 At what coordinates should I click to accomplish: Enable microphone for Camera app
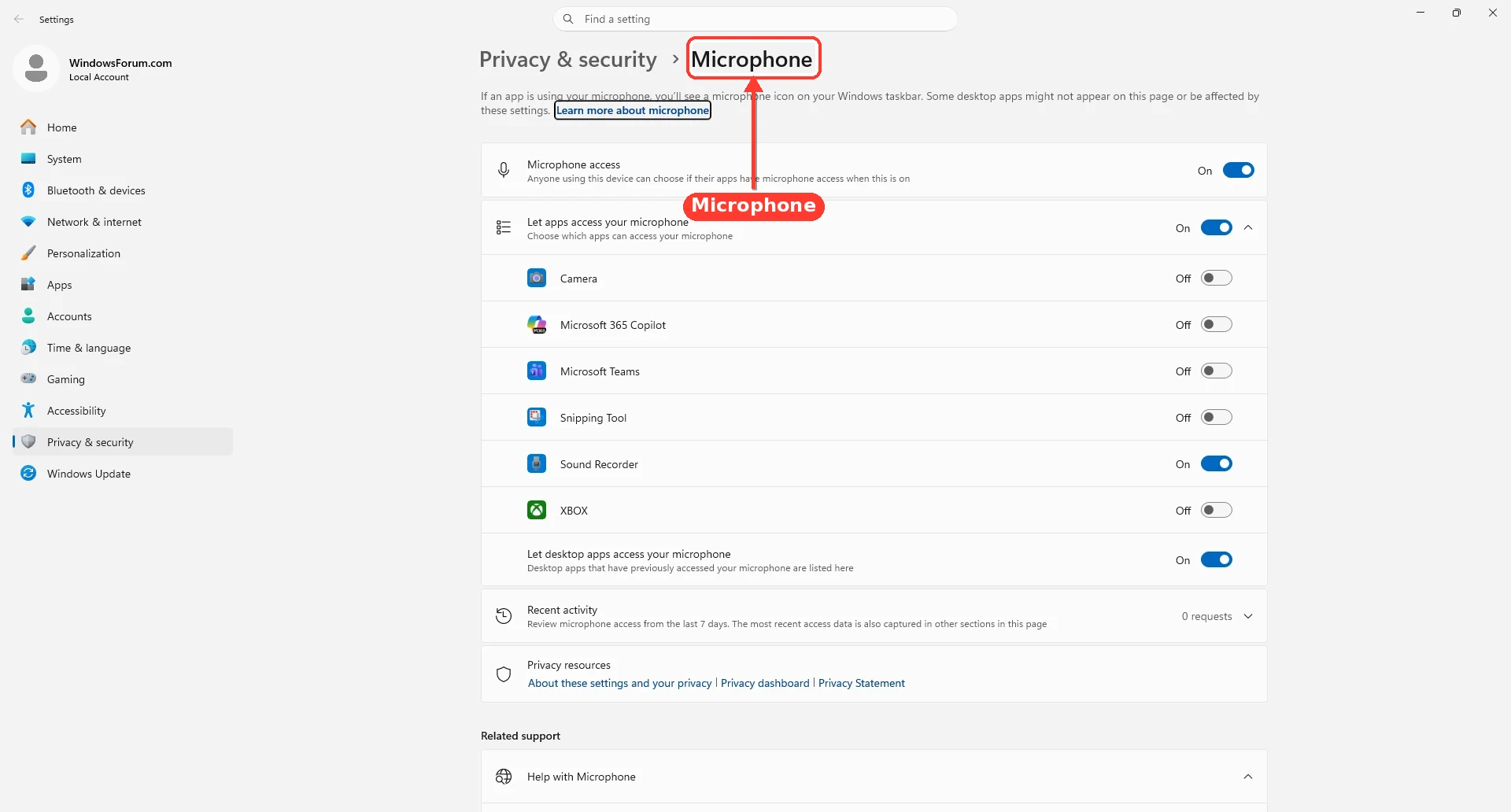pos(1216,278)
